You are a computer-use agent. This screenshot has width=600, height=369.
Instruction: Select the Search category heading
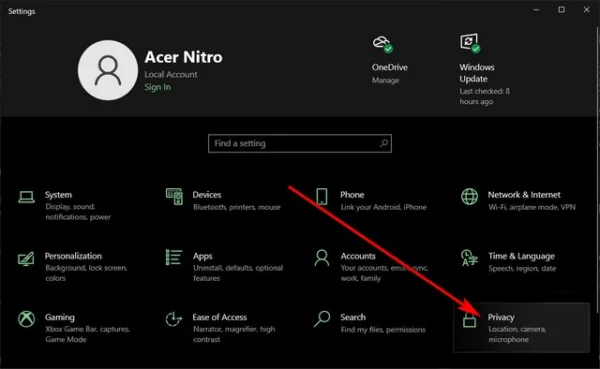(353, 317)
